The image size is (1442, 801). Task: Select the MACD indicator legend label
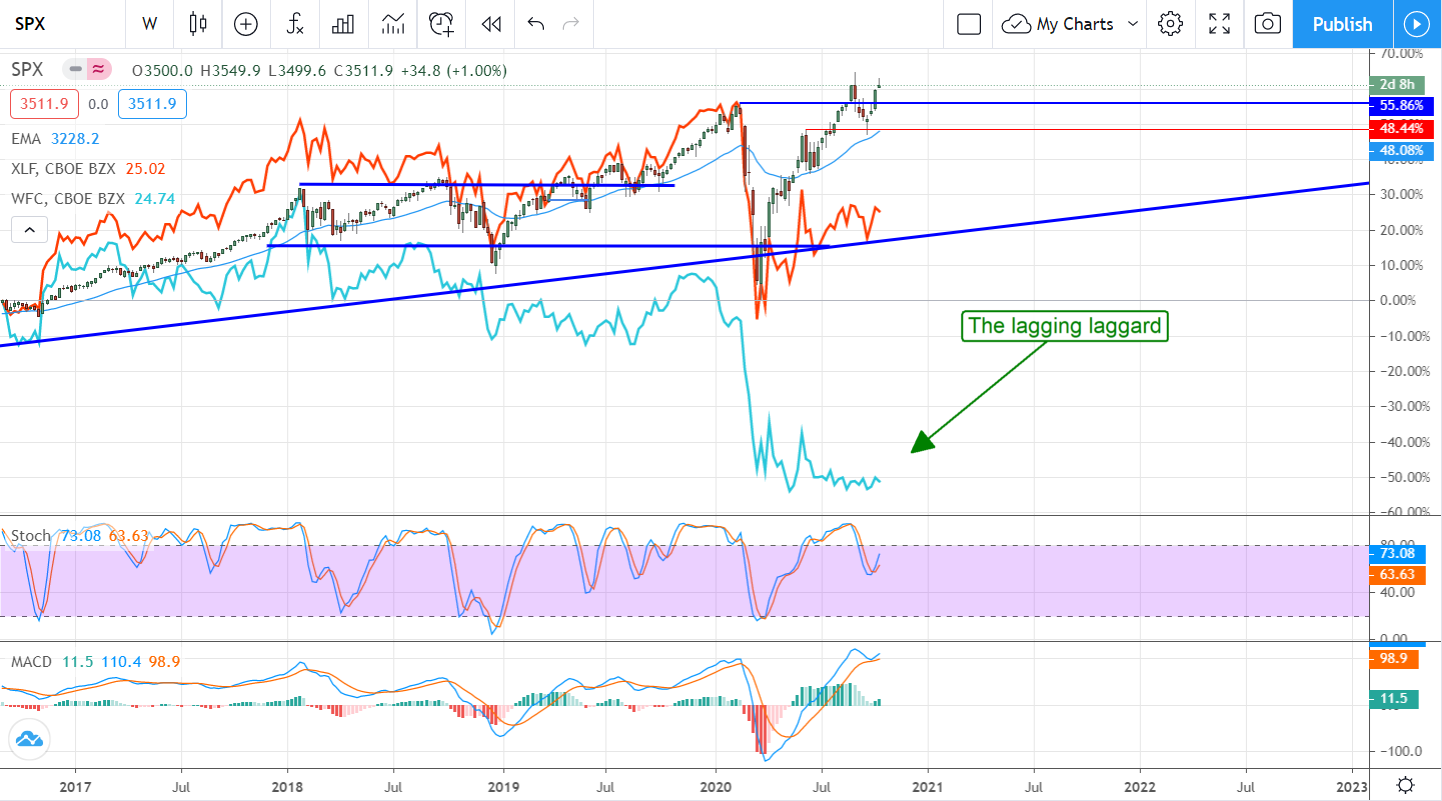[32, 662]
